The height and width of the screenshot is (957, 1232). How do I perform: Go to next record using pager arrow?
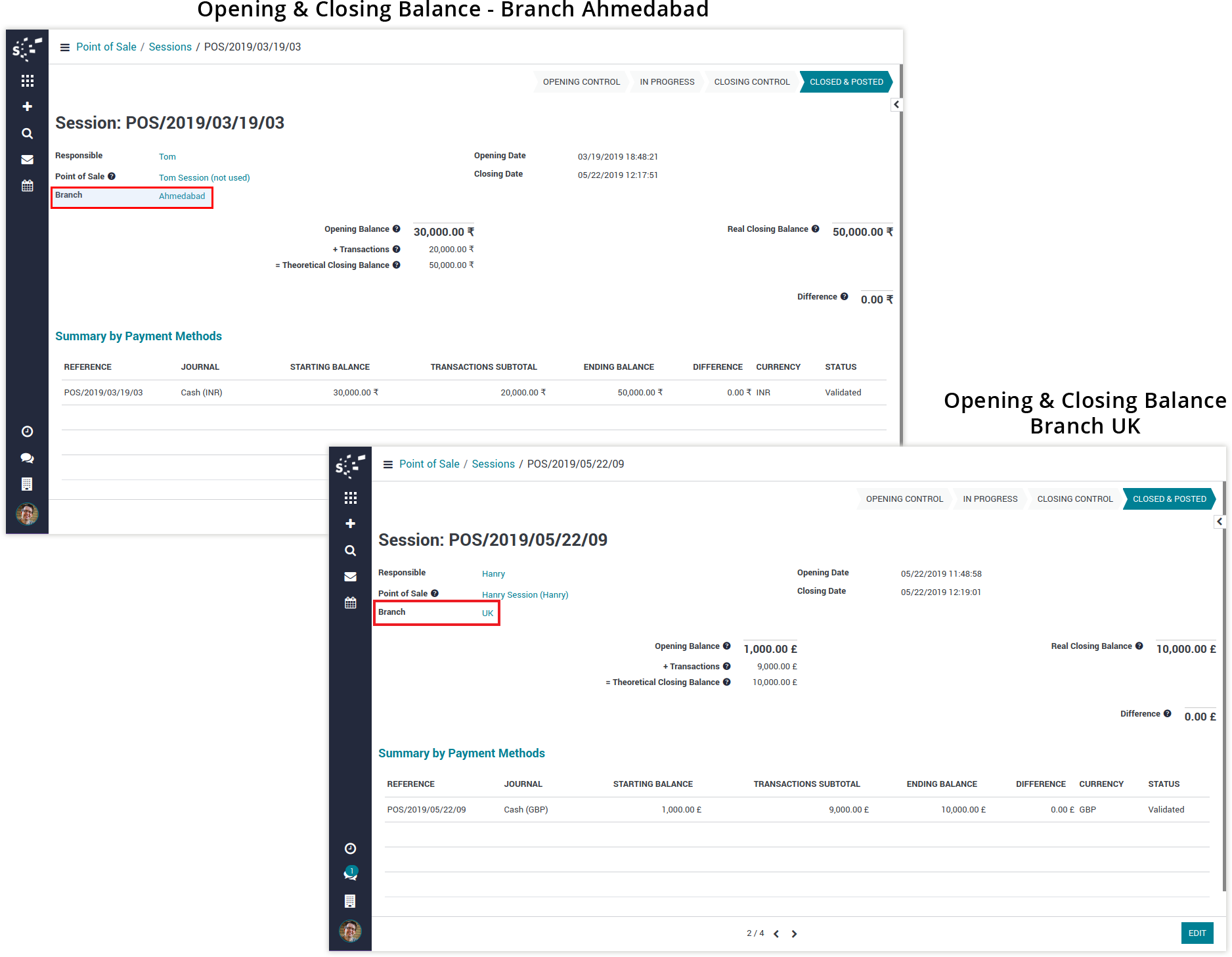click(794, 934)
